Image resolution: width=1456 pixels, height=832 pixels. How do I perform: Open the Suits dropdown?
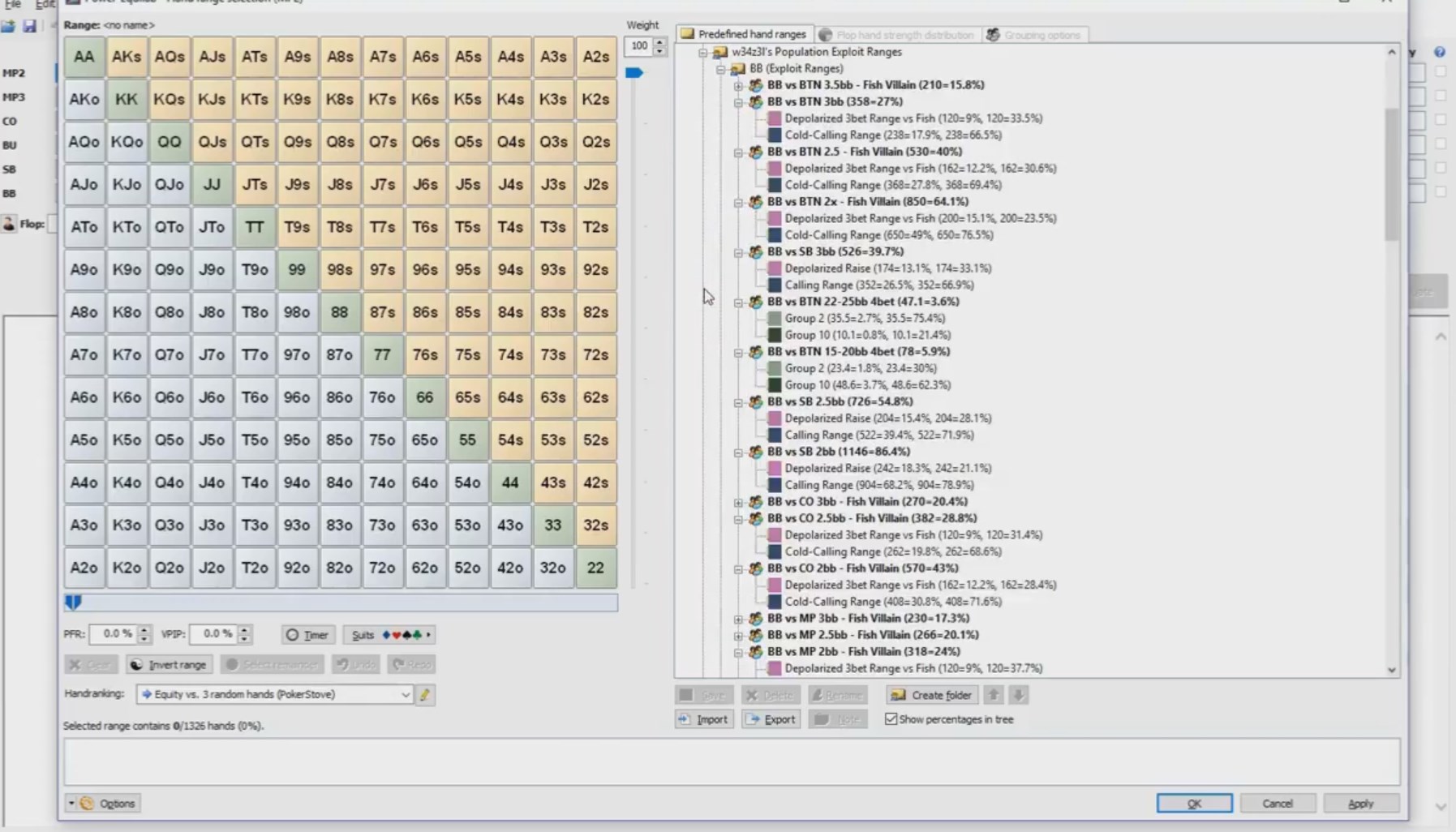[389, 635]
